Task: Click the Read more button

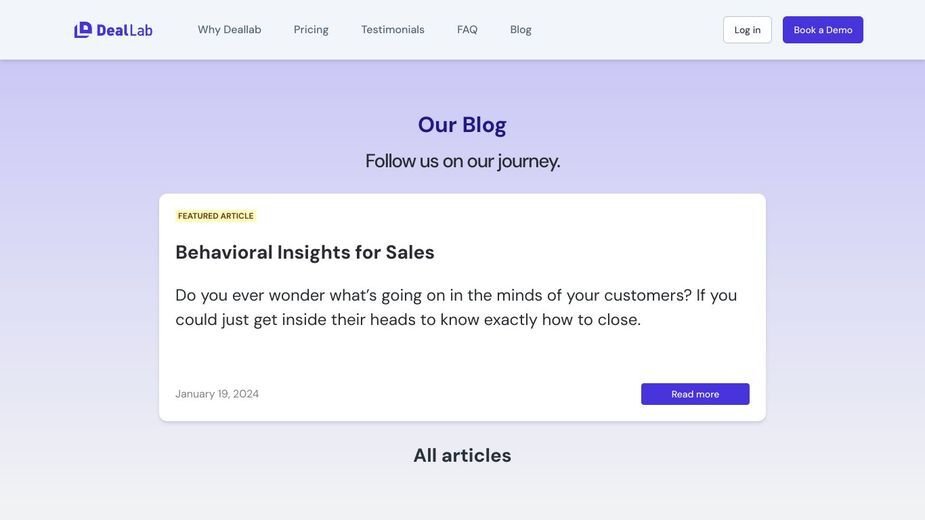Action: click(695, 394)
